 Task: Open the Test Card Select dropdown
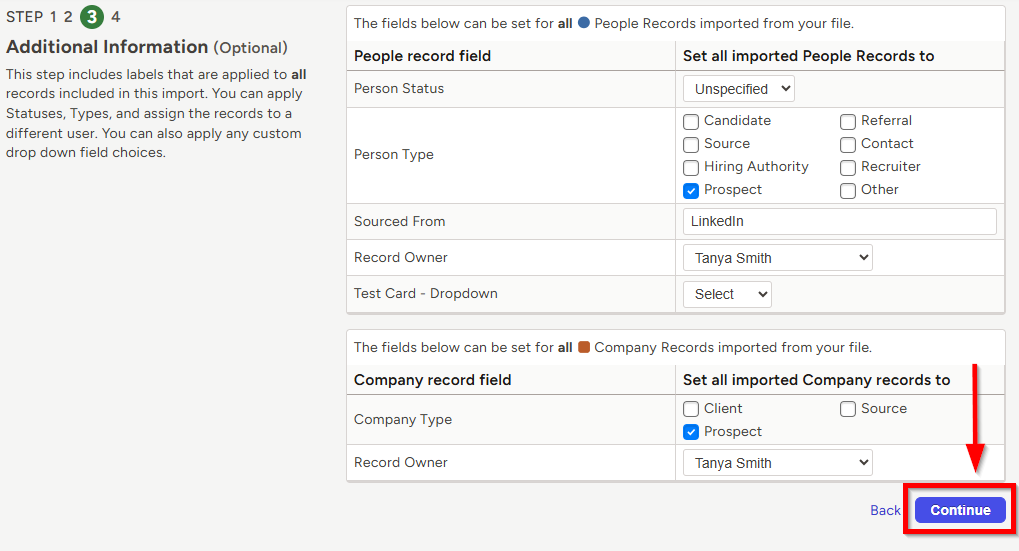727,294
